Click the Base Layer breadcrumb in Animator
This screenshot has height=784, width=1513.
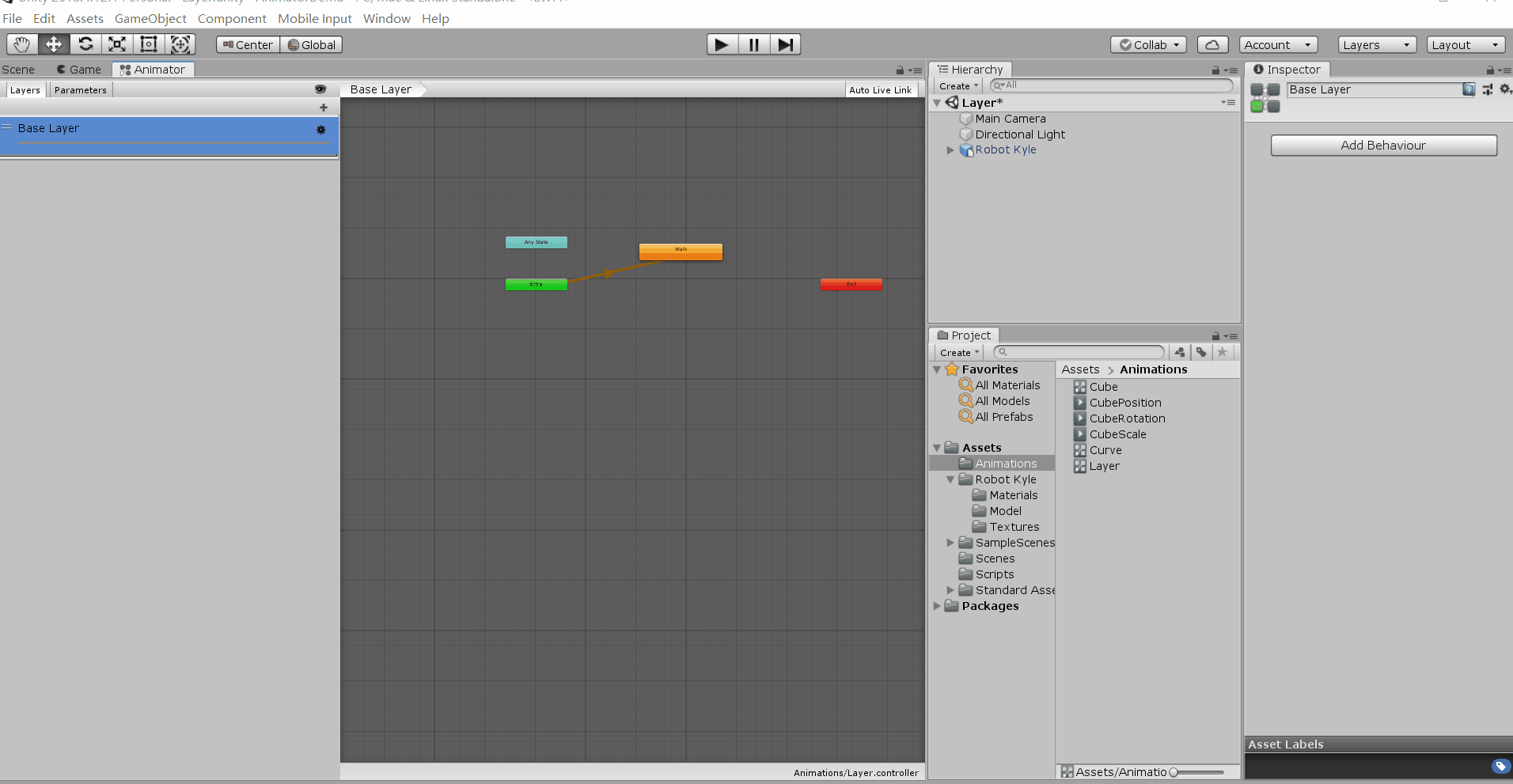tap(381, 89)
